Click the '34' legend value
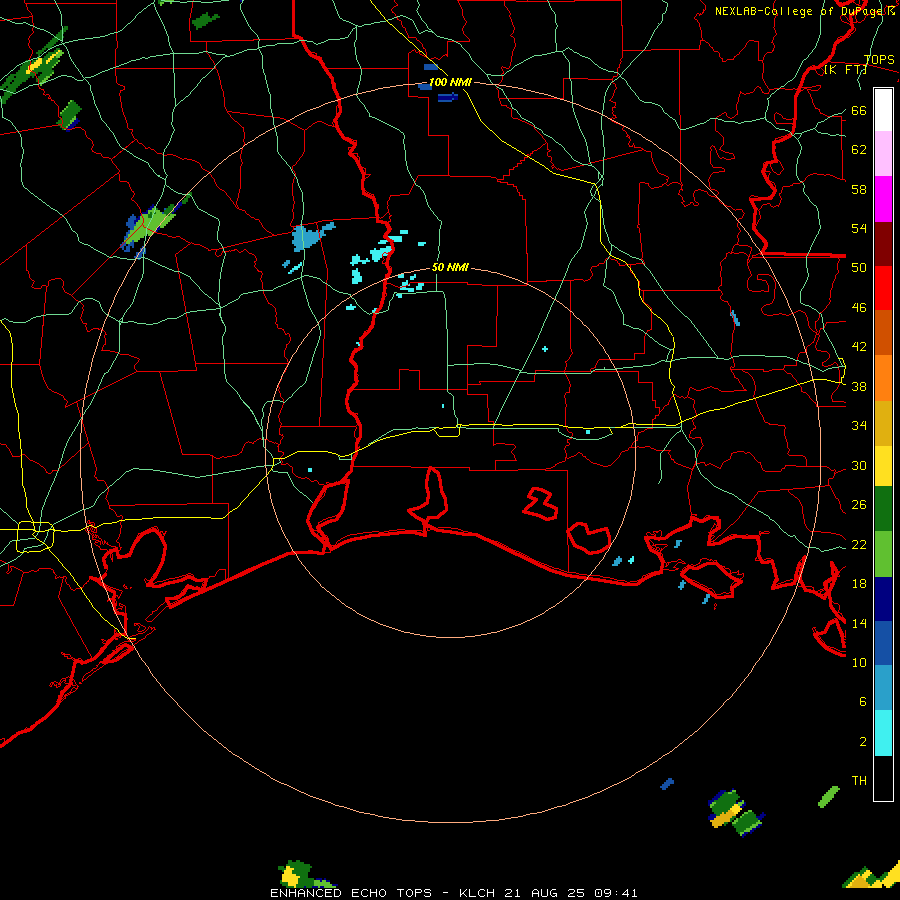Viewport: 900px width, 900px height. click(x=859, y=425)
